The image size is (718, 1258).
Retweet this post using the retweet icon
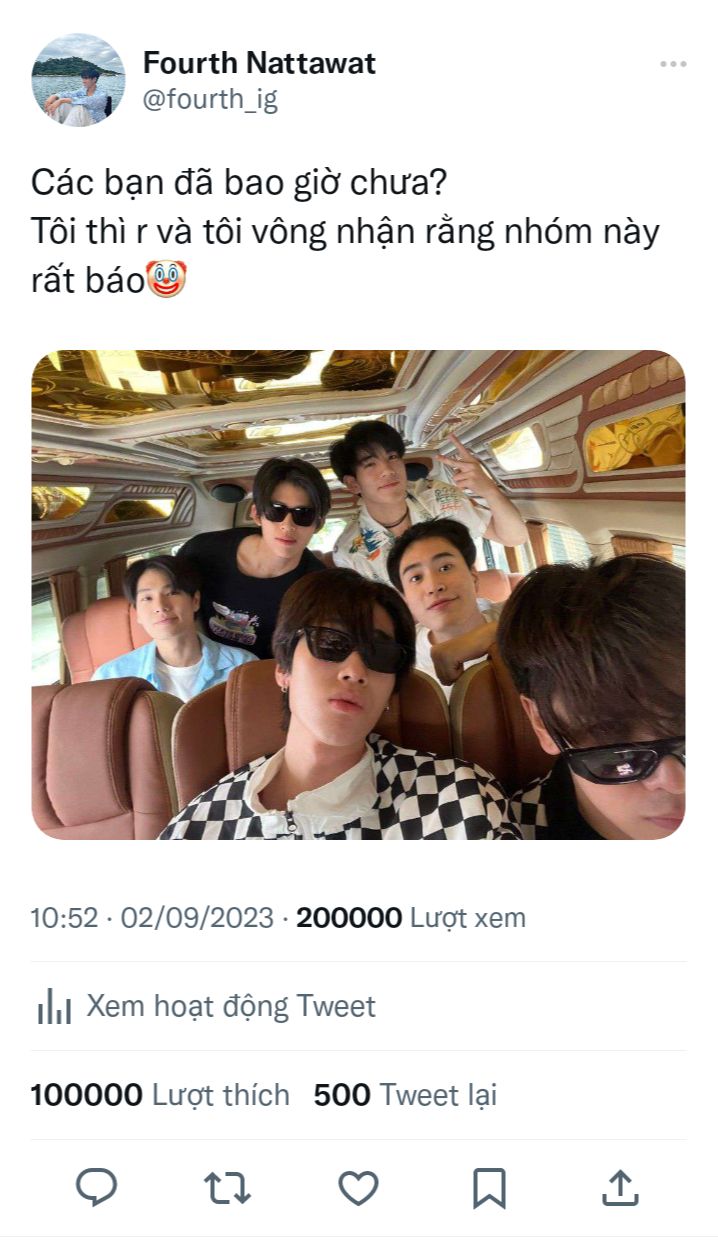pos(228,1188)
